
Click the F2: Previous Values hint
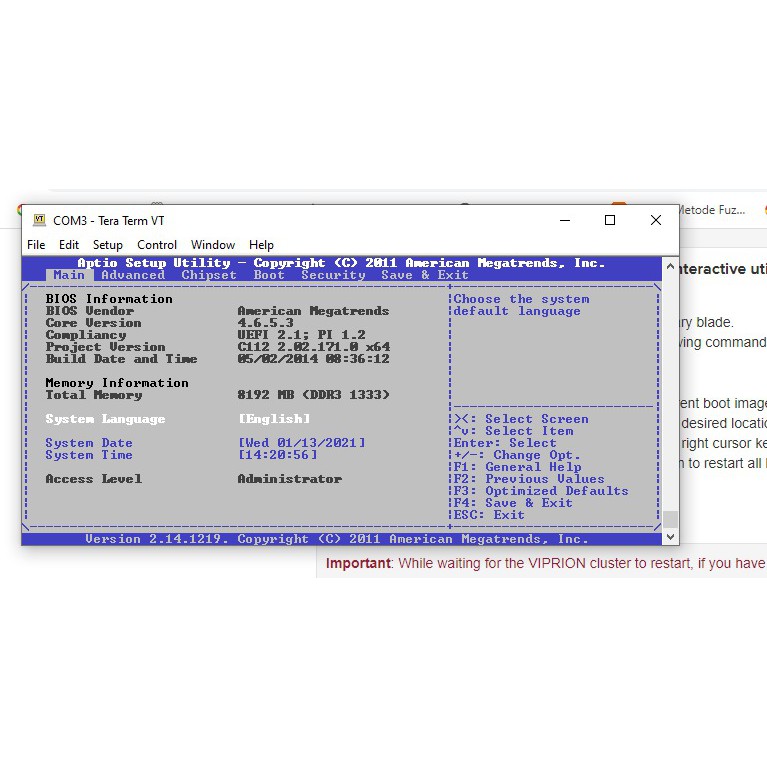(x=529, y=479)
